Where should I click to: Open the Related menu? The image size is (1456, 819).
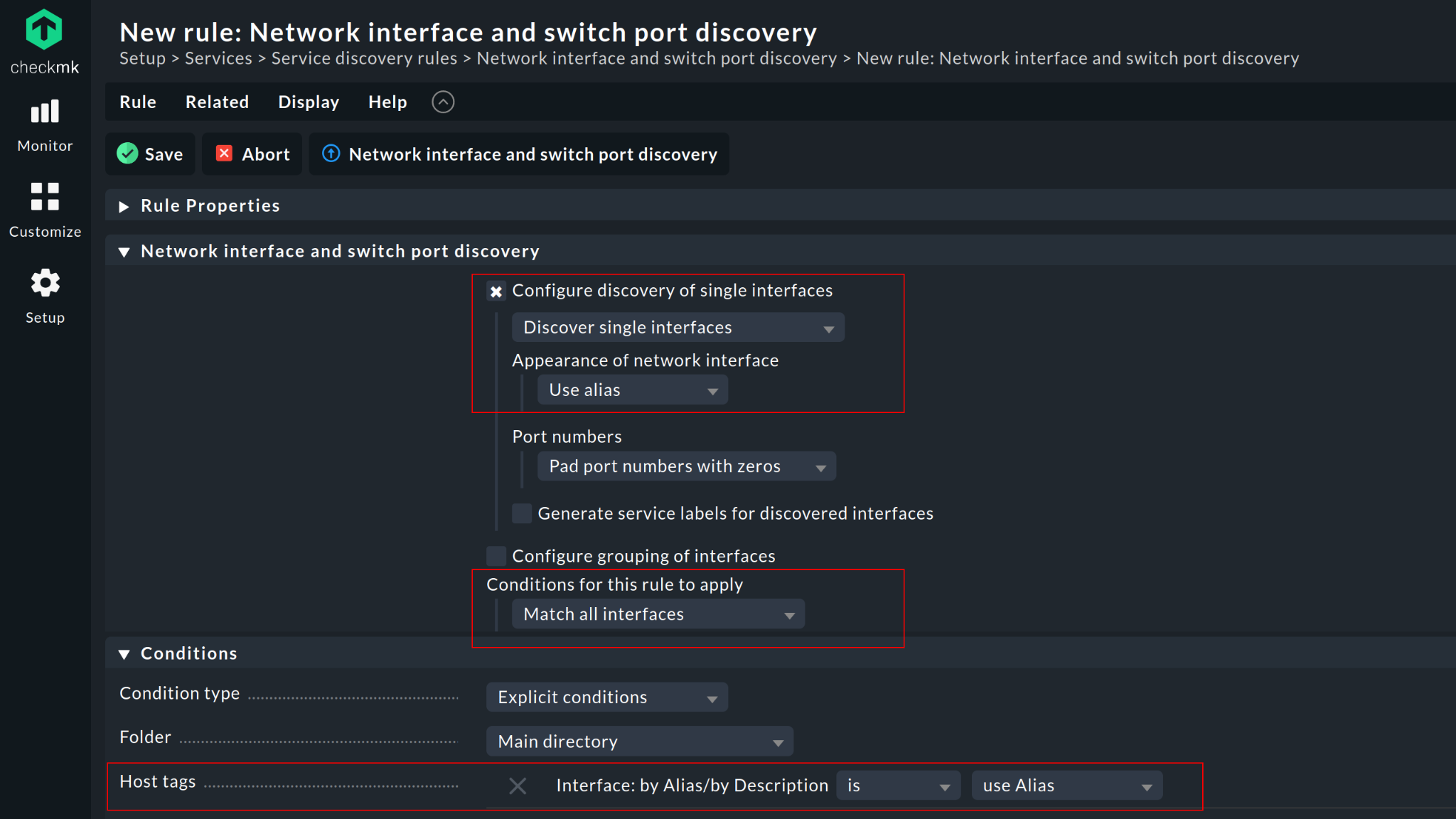point(217,102)
